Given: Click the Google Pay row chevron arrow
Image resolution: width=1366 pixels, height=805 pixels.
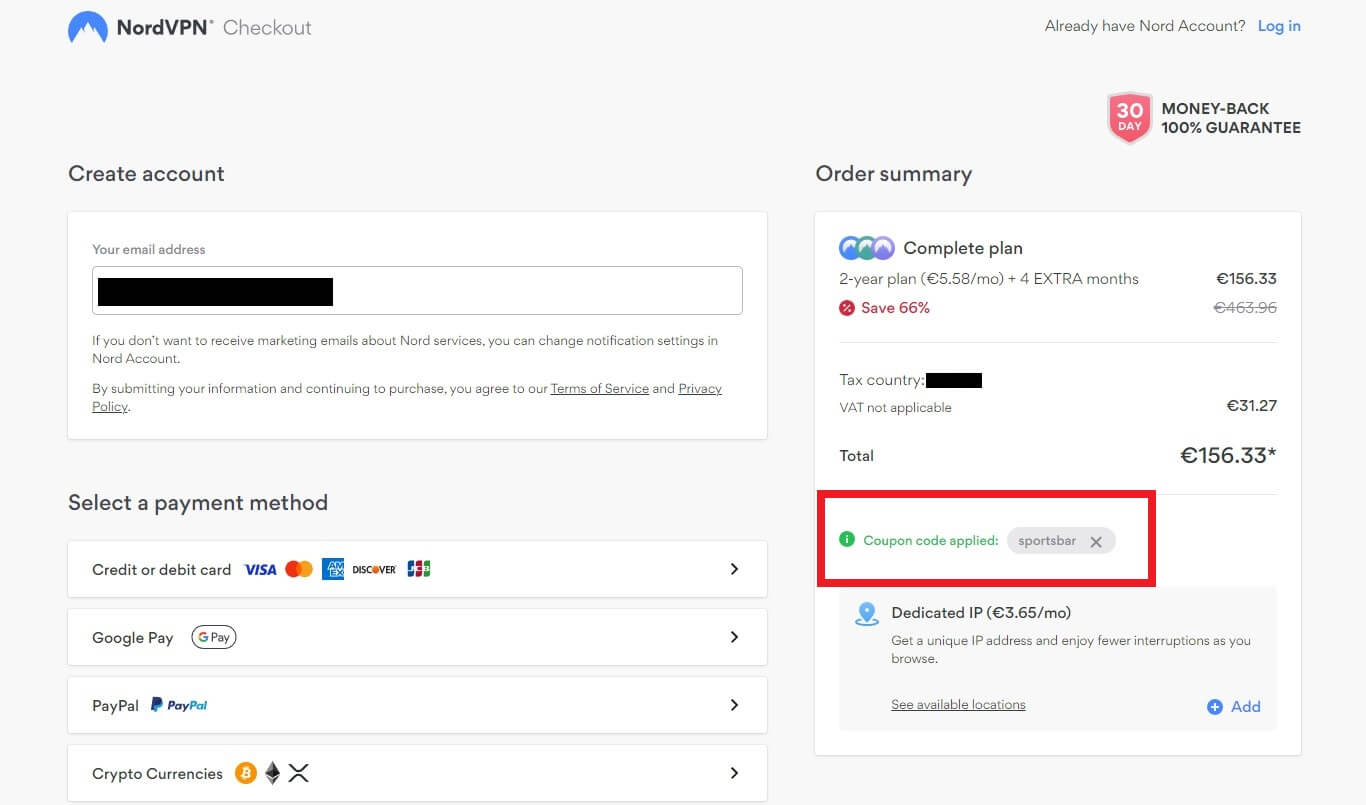Looking at the screenshot, I should pos(734,637).
